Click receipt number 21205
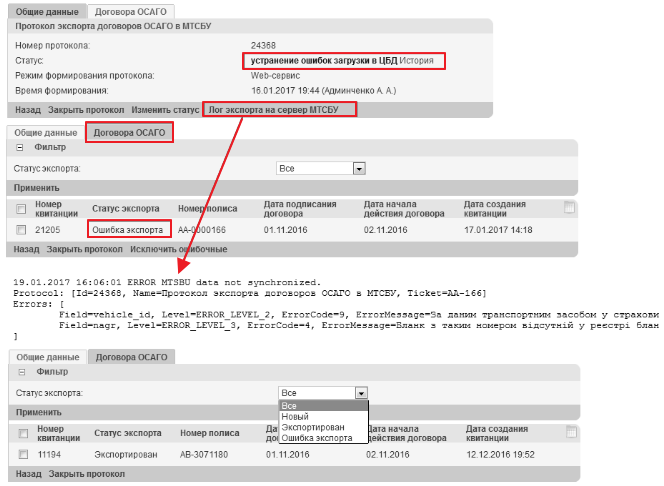The width and height of the screenshot is (664, 486). pos(47,230)
